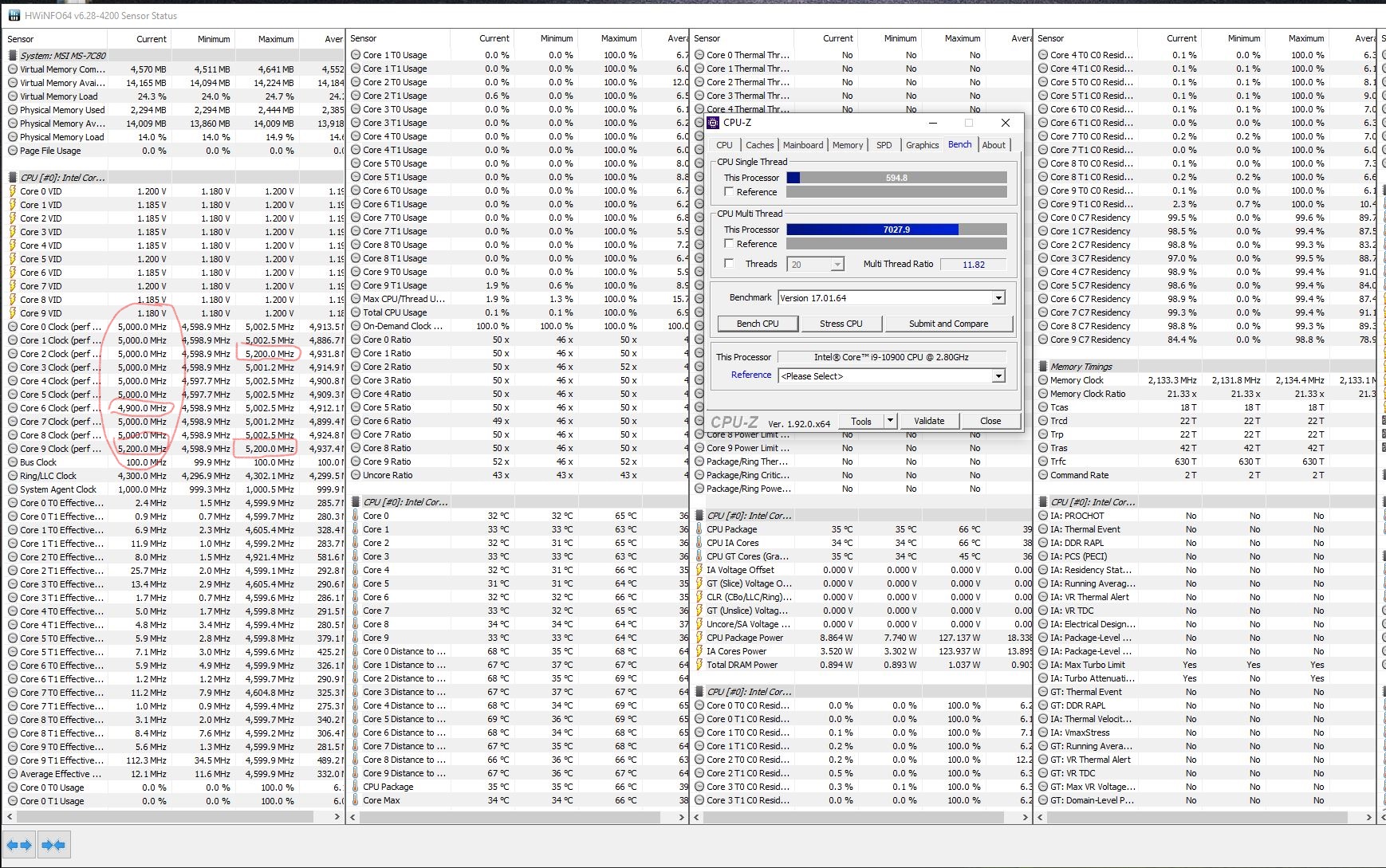Click the icon beside Memory Clock
The width and height of the screenshot is (1386, 868).
[1043, 380]
